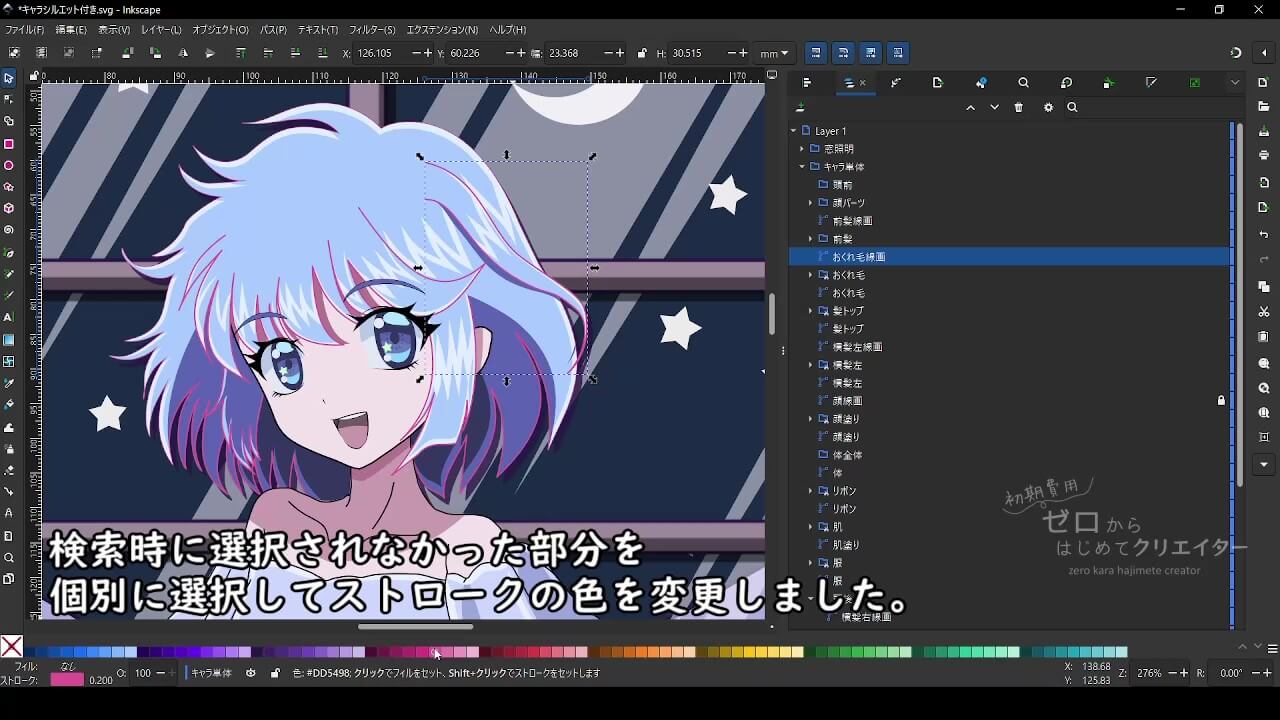Select the Gradient tool
Image resolution: width=1280 pixels, height=720 pixels.
[x=9, y=339]
